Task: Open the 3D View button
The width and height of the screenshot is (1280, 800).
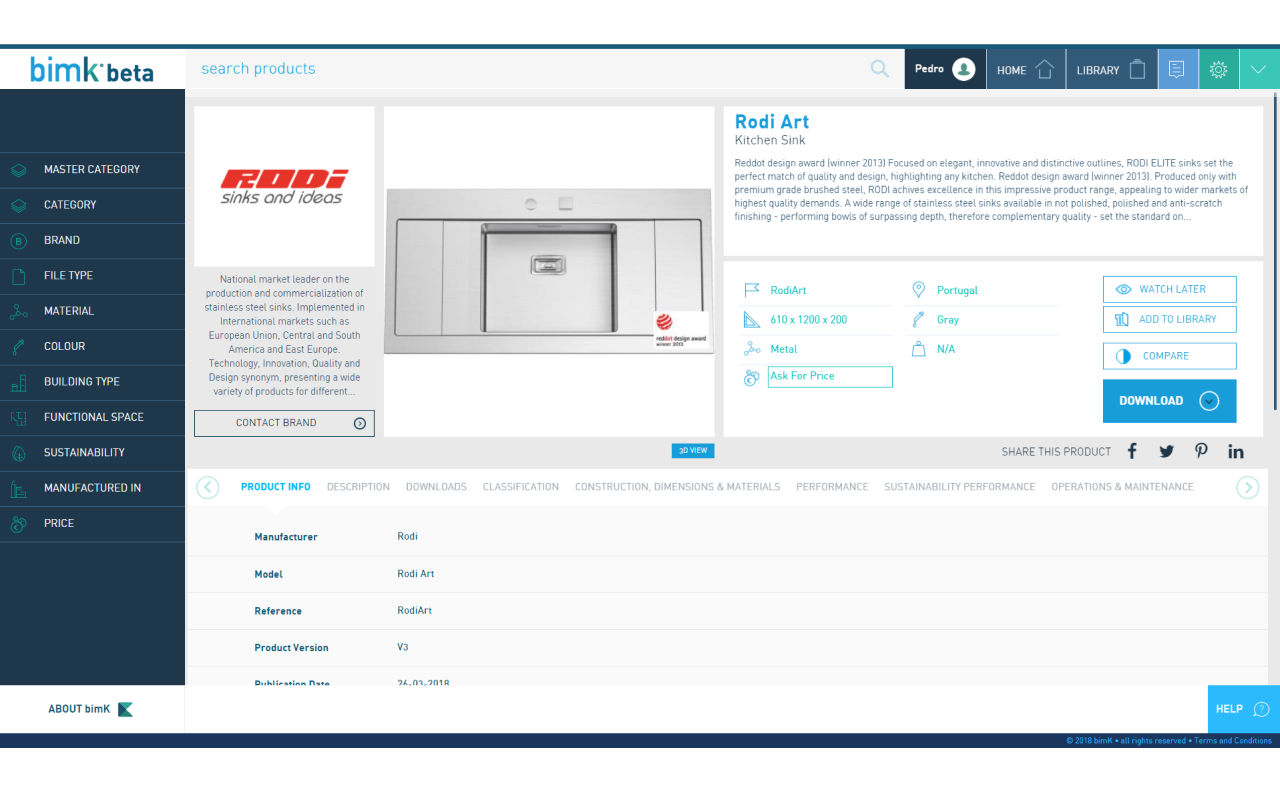Action: (692, 451)
